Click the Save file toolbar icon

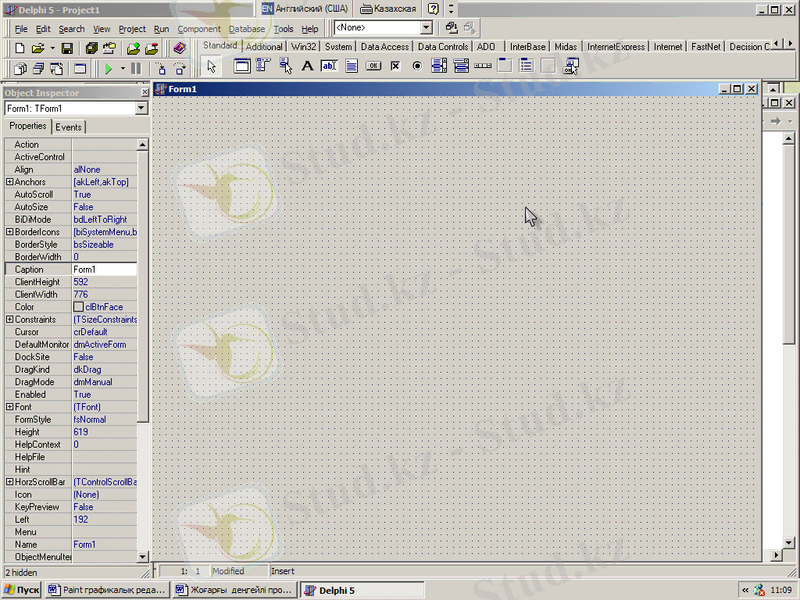click(66, 47)
